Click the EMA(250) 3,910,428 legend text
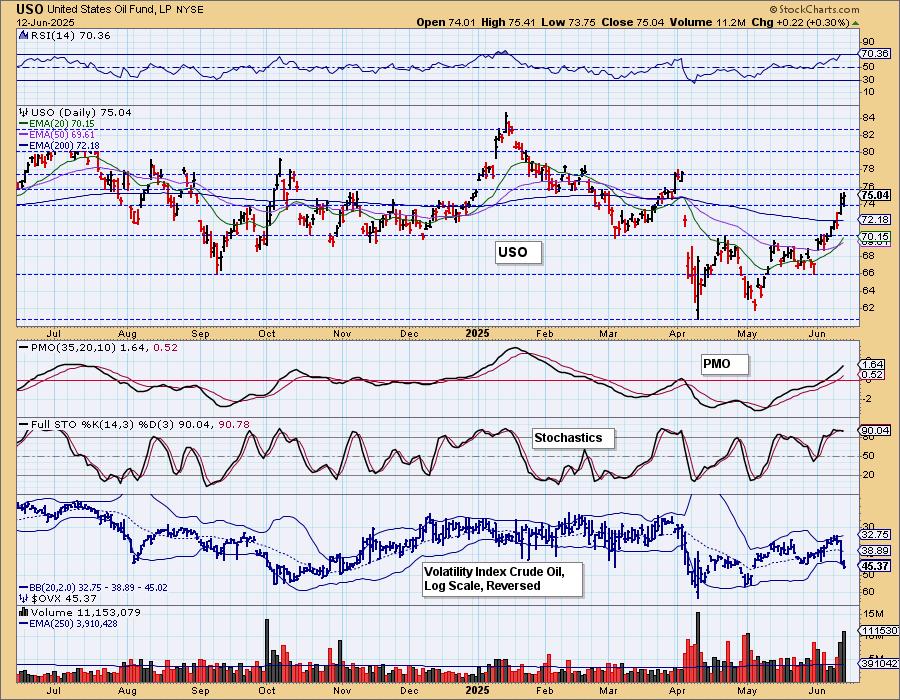Screen dimensions: 900x700 click(73, 623)
